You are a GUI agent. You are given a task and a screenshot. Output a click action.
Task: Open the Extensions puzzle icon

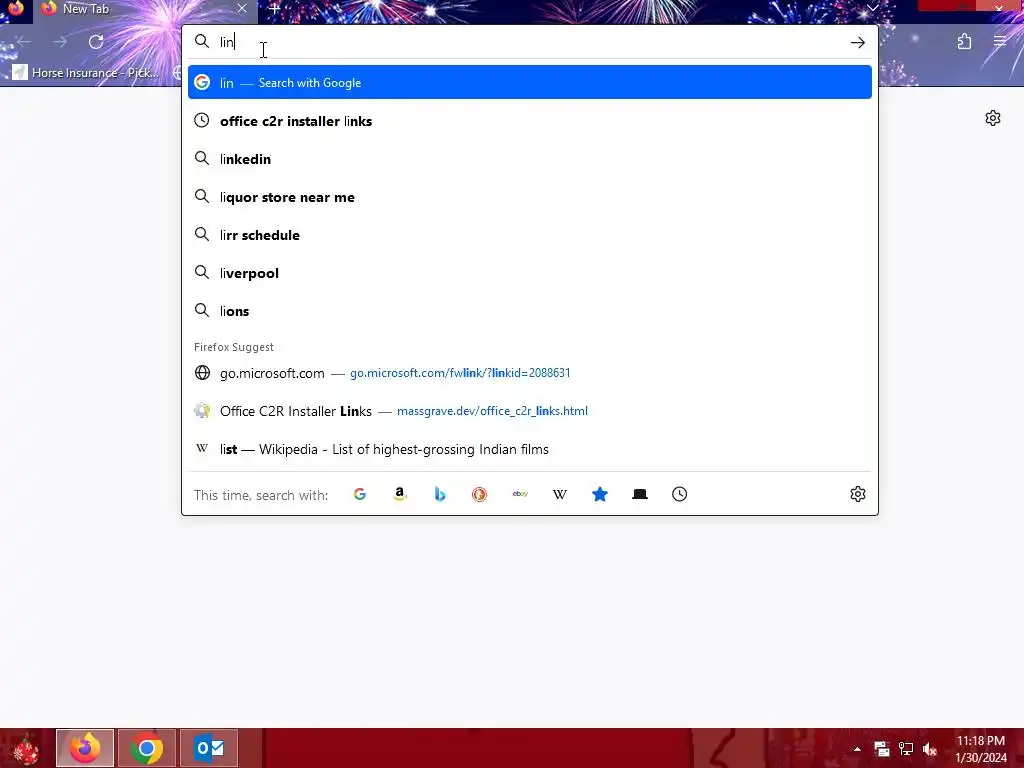click(964, 42)
